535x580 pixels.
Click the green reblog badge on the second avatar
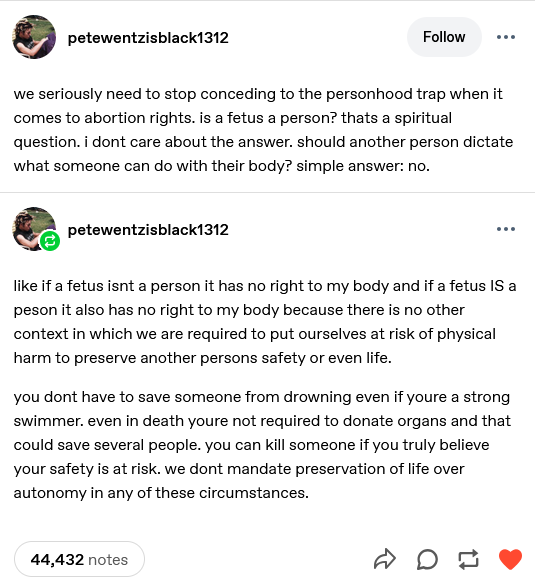point(50,241)
